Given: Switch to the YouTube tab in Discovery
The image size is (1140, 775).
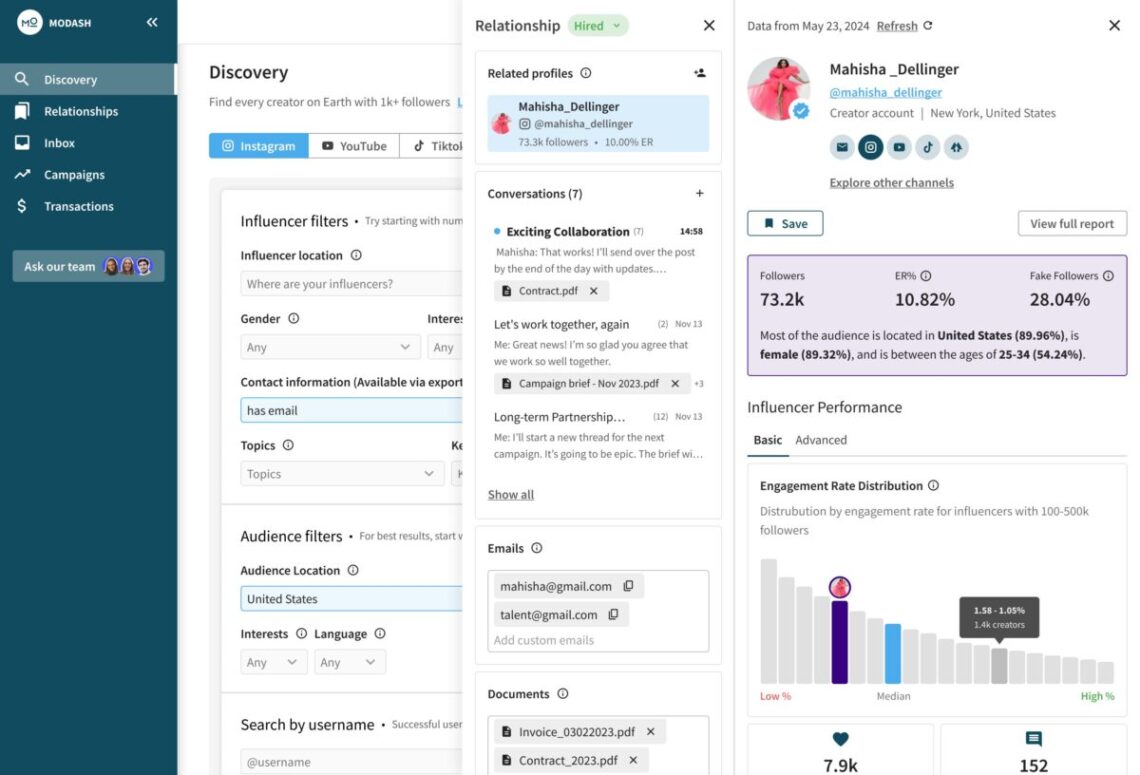Looking at the screenshot, I should (354, 145).
